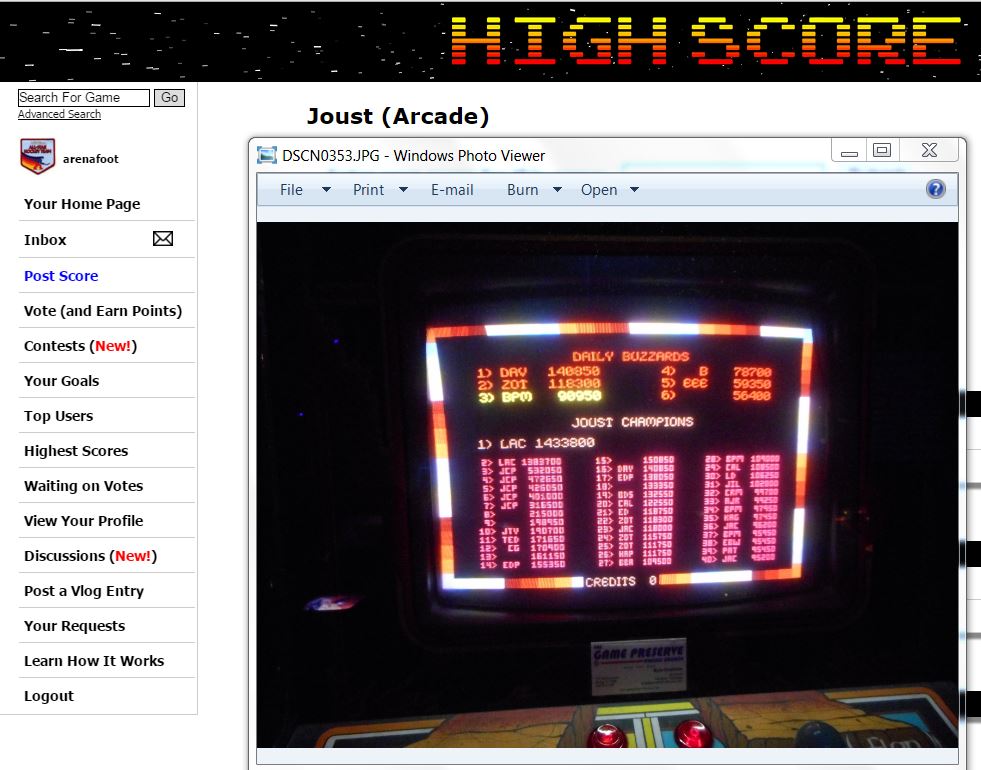Select the Post Score link
Screen dimensions: 981x770
point(61,276)
